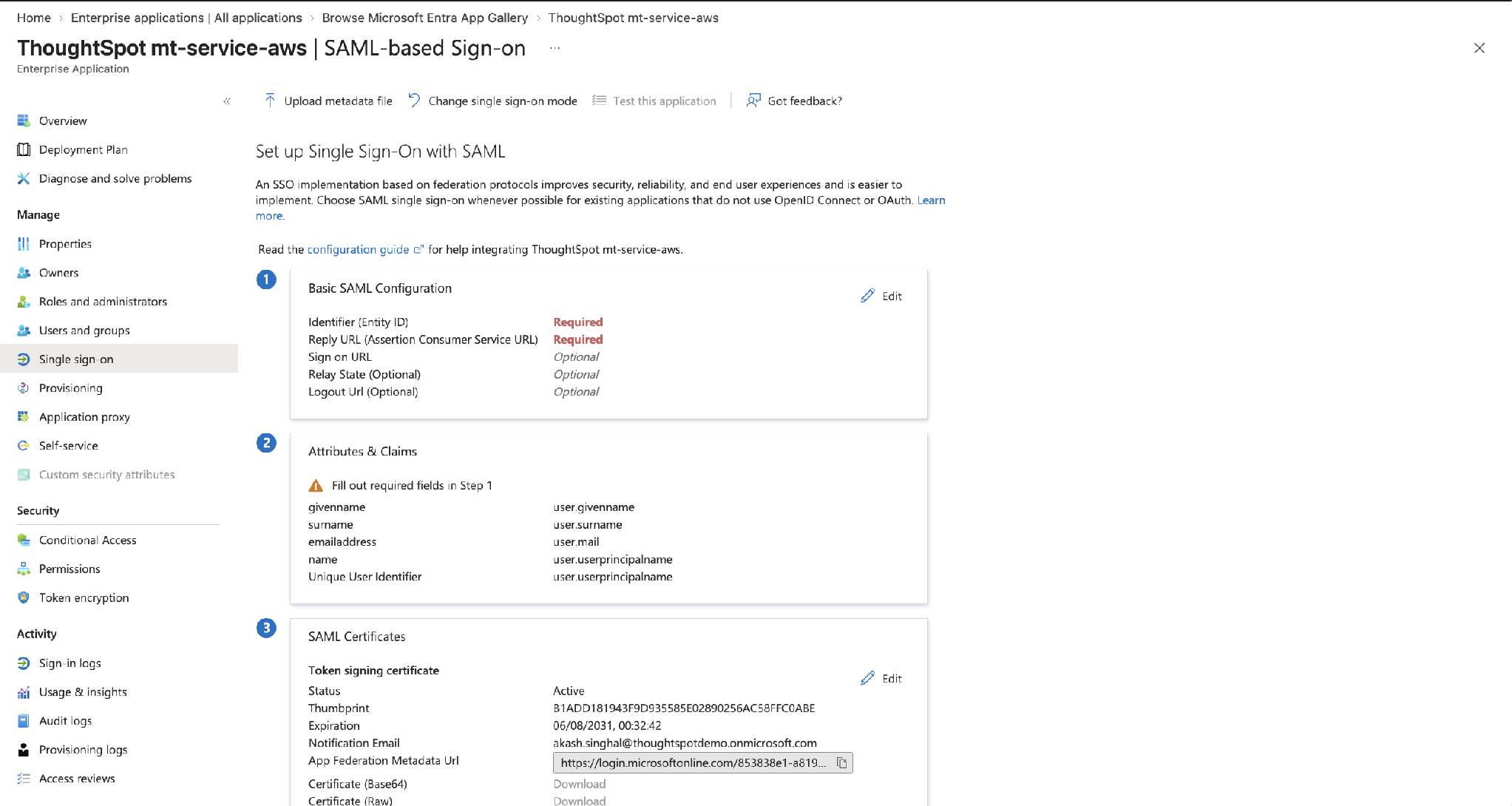Click the Provisioning icon in Manage section
This screenshot has width=1512, height=806.
point(24,387)
